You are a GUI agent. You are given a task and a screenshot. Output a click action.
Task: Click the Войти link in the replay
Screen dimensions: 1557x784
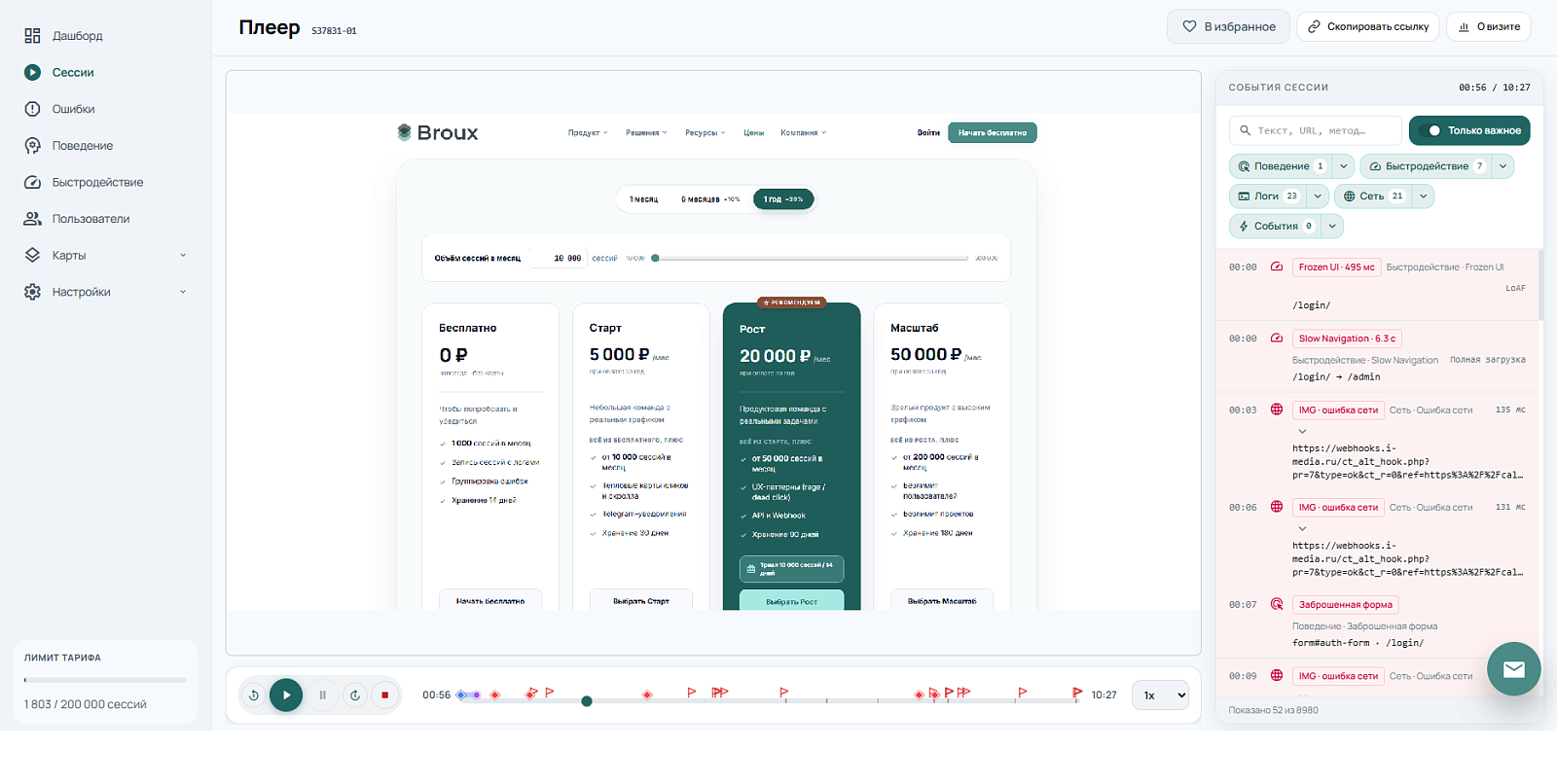pos(928,133)
